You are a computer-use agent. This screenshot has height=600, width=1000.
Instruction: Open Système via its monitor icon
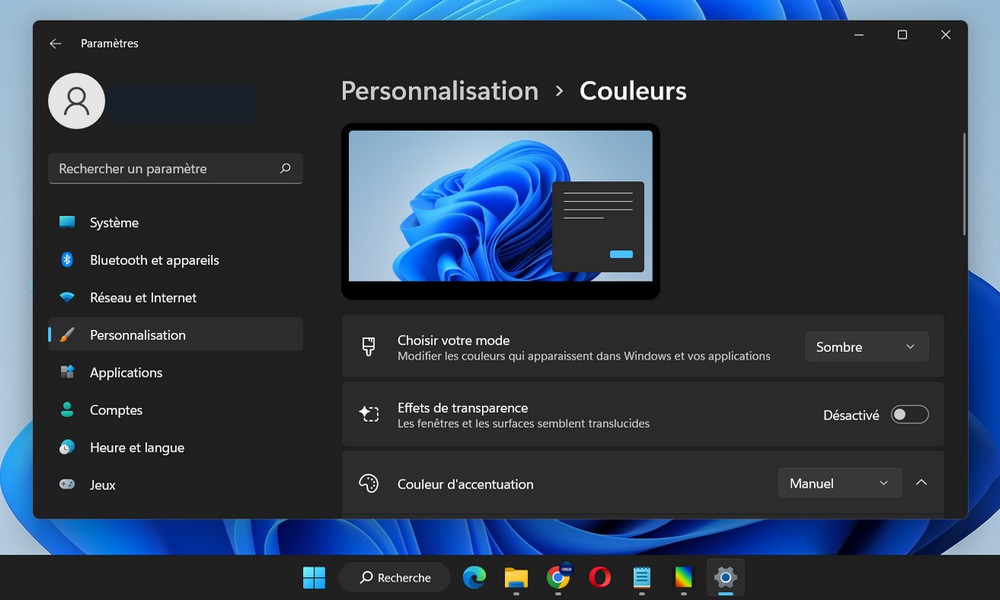tap(67, 222)
